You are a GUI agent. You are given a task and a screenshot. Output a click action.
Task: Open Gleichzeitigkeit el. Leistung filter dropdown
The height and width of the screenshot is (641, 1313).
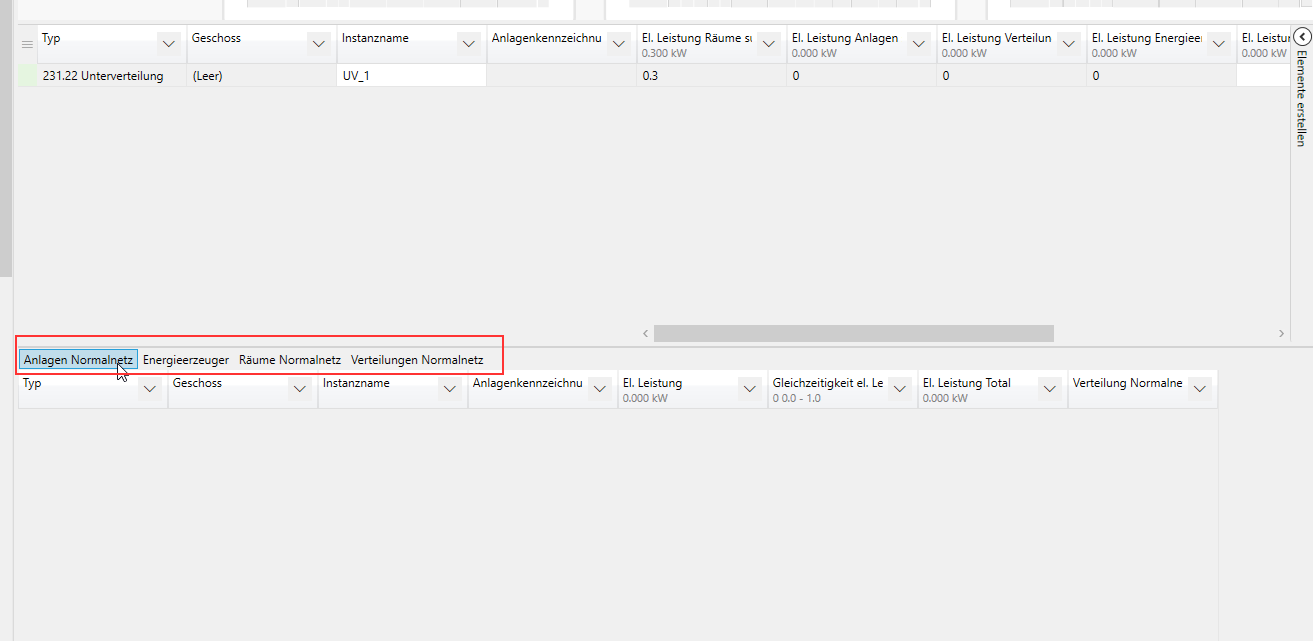tap(900, 389)
